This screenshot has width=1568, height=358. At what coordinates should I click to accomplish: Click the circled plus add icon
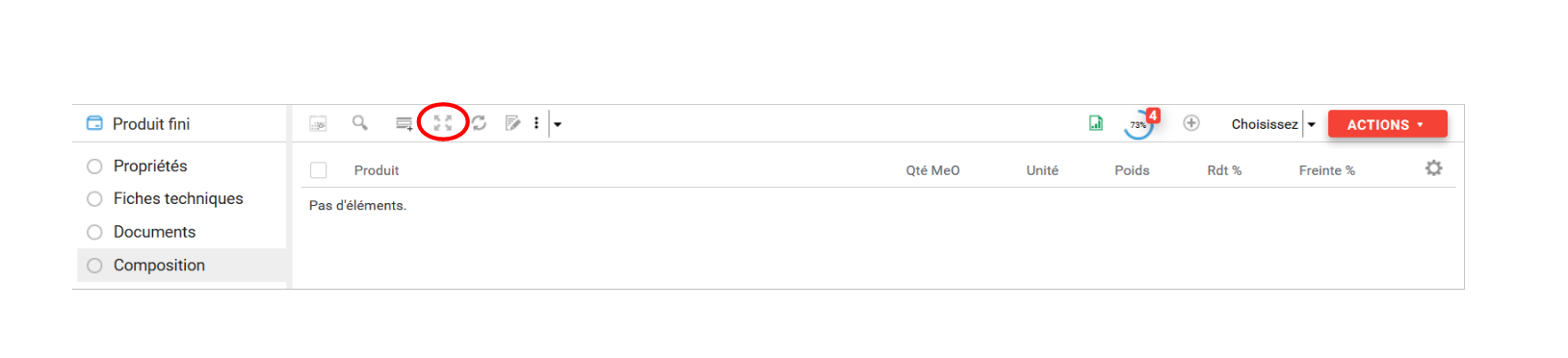[1191, 123]
